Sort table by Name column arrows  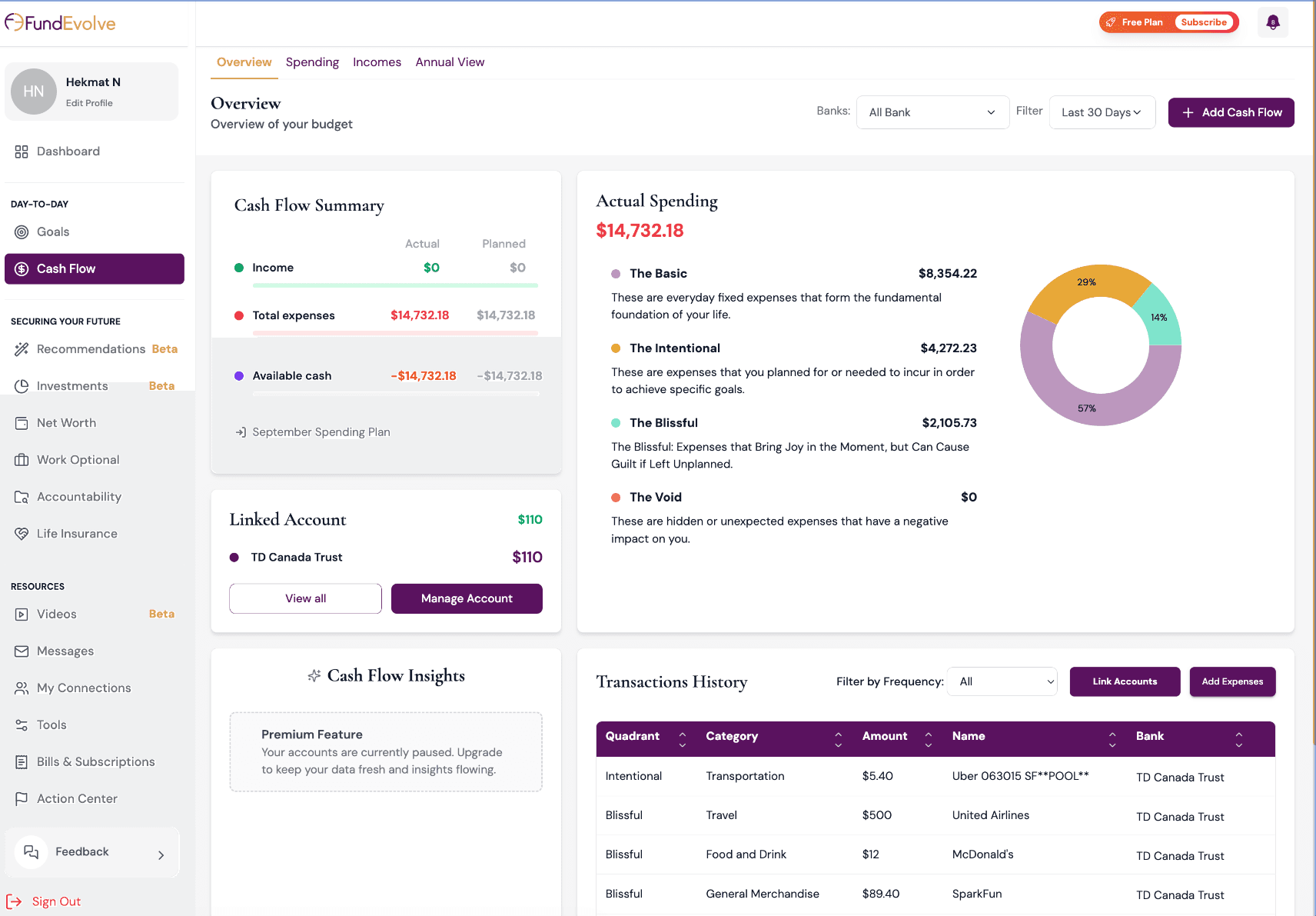point(1112,740)
